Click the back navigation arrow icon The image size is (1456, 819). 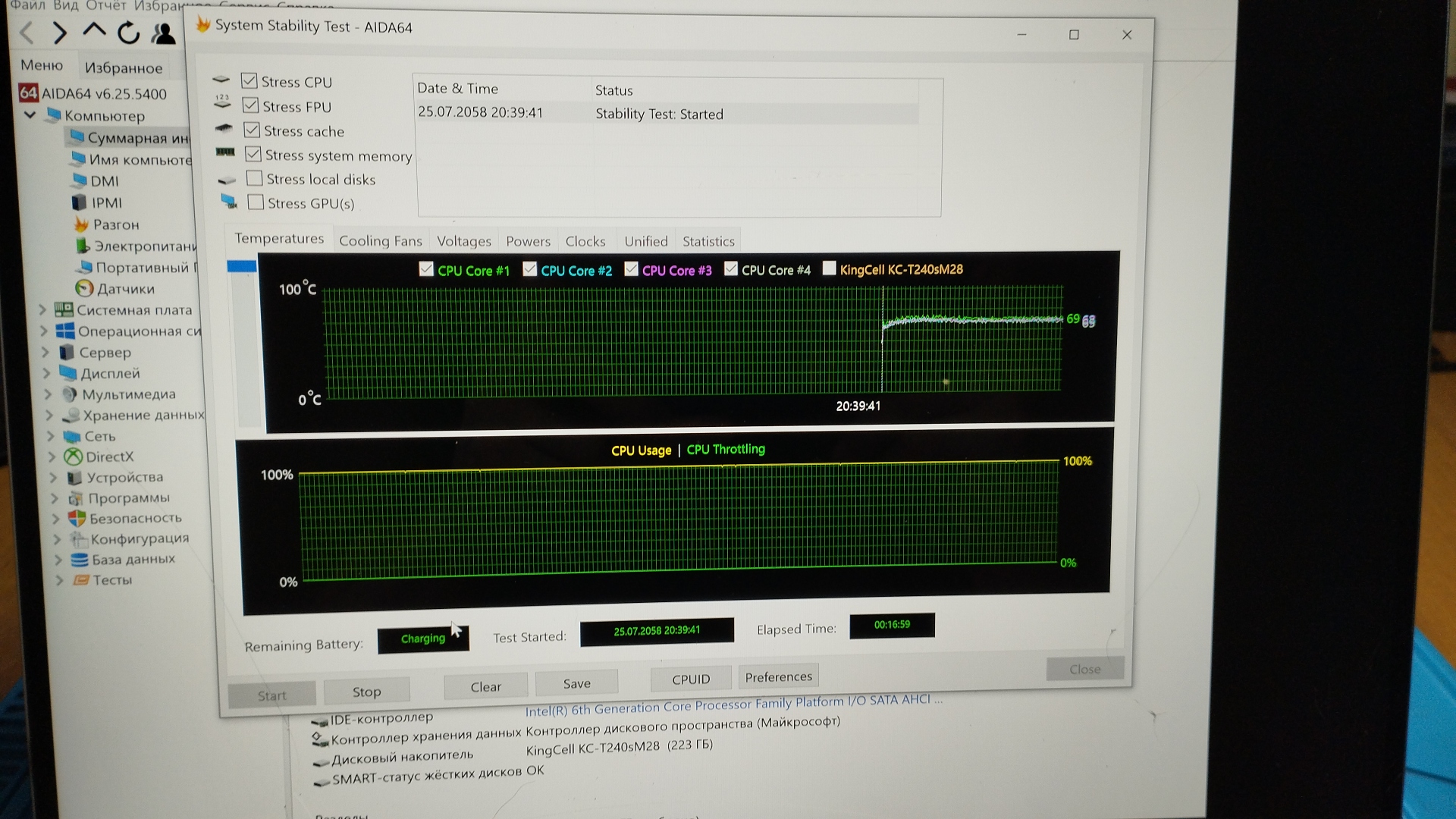[27, 33]
